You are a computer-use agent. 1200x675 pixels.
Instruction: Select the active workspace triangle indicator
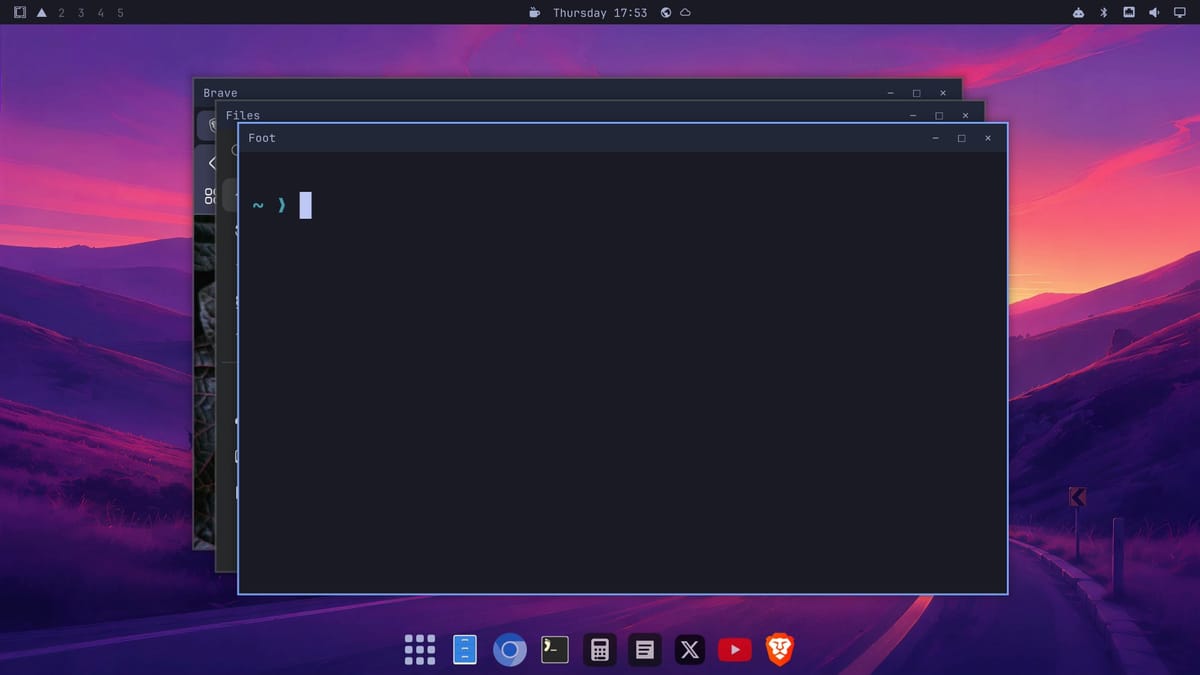pyautogui.click(x=41, y=13)
